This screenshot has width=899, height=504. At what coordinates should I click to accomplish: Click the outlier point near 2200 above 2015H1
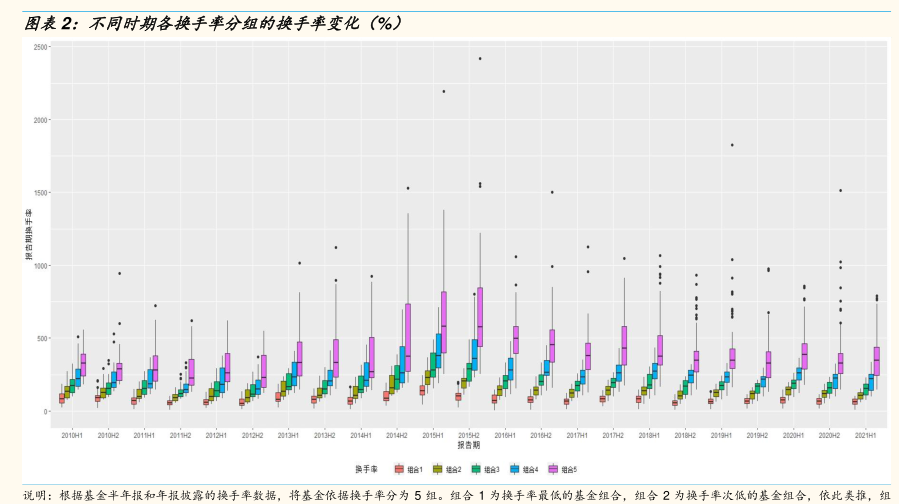[444, 91]
